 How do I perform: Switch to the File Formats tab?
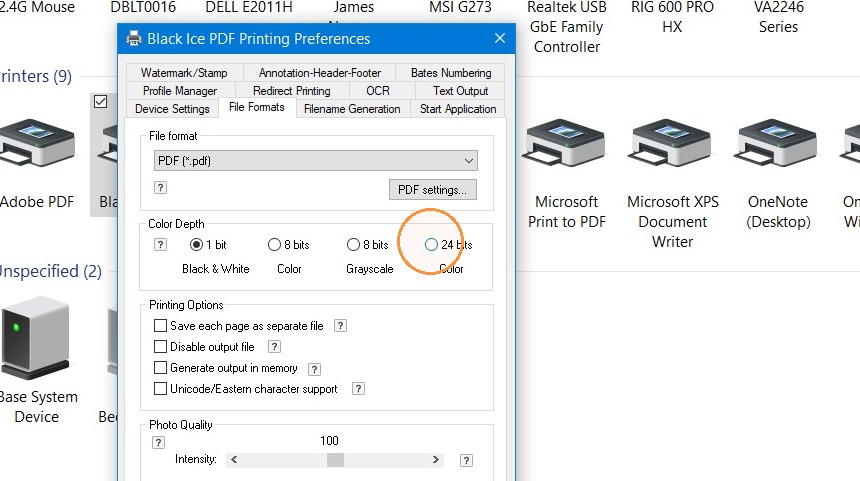[x=257, y=107]
